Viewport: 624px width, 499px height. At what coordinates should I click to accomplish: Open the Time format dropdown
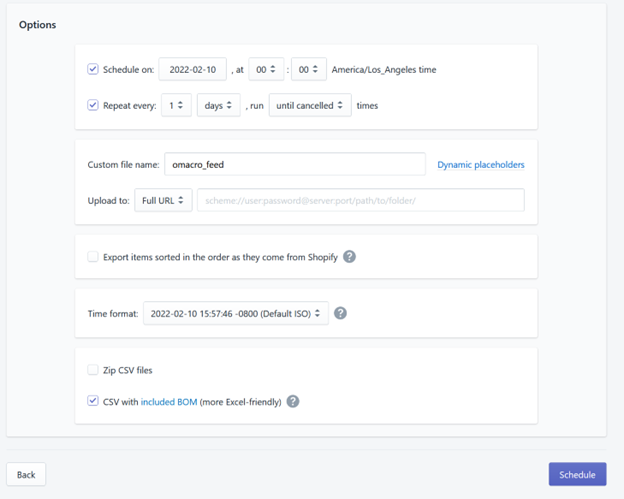pyautogui.click(x=236, y=313)
